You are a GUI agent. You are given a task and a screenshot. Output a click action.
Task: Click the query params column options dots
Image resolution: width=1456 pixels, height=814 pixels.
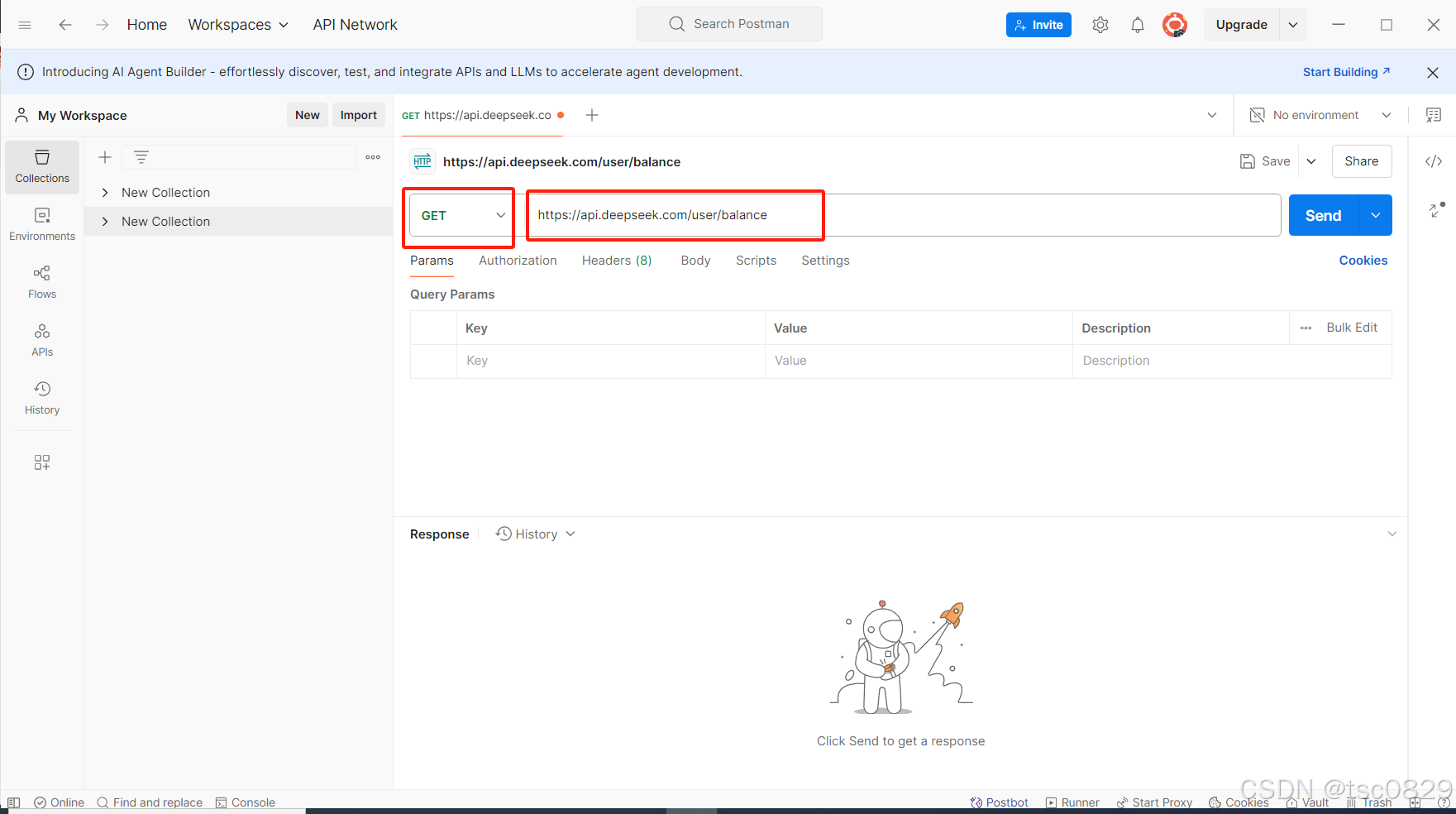coord(1306,328)
